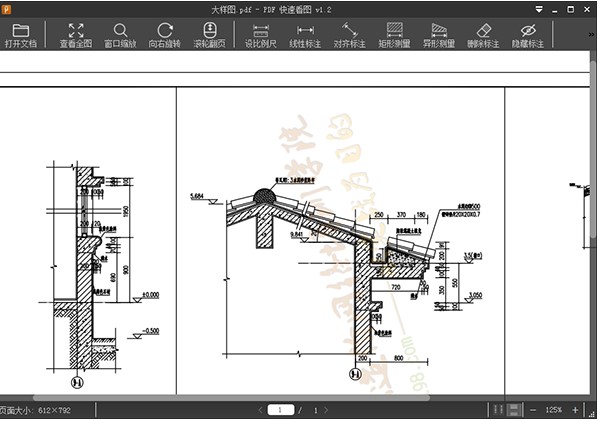The width and height of the screenshot is (602, 421).
Task: Pick the 对齐标注 aligned dimension tool
Action: point(349,36)
